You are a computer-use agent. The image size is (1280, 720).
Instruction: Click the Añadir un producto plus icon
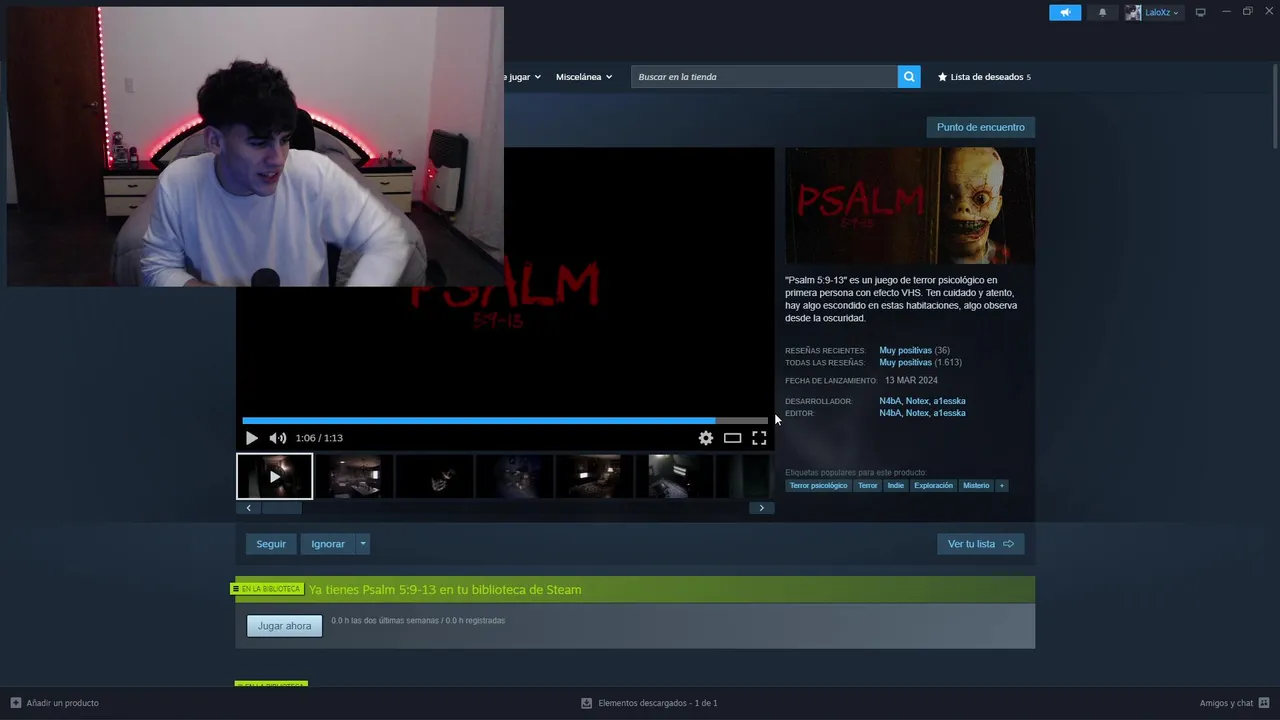click(x=16, y=703)
